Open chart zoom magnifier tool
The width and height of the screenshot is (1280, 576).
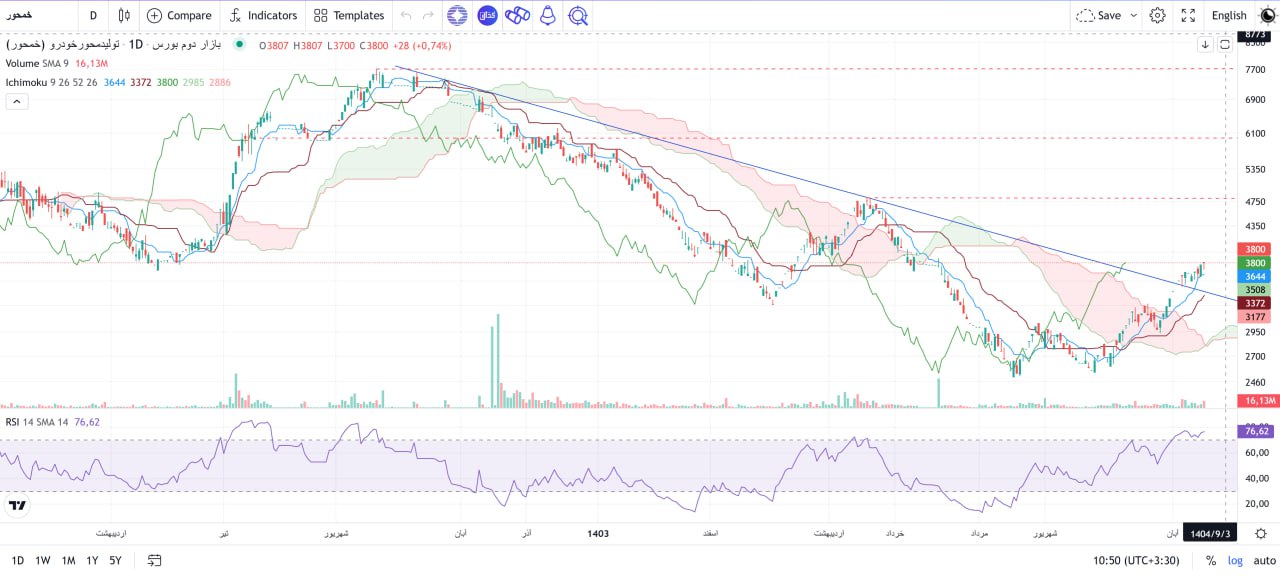click(x=578, y=15)
